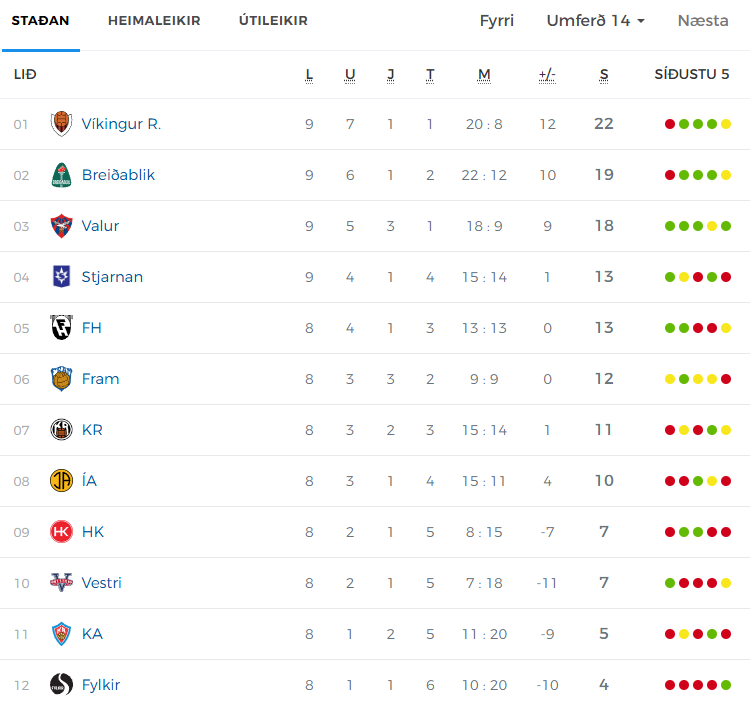Click the HK red circle logo
Screen dimensions: 750x709
click(61, 532)
